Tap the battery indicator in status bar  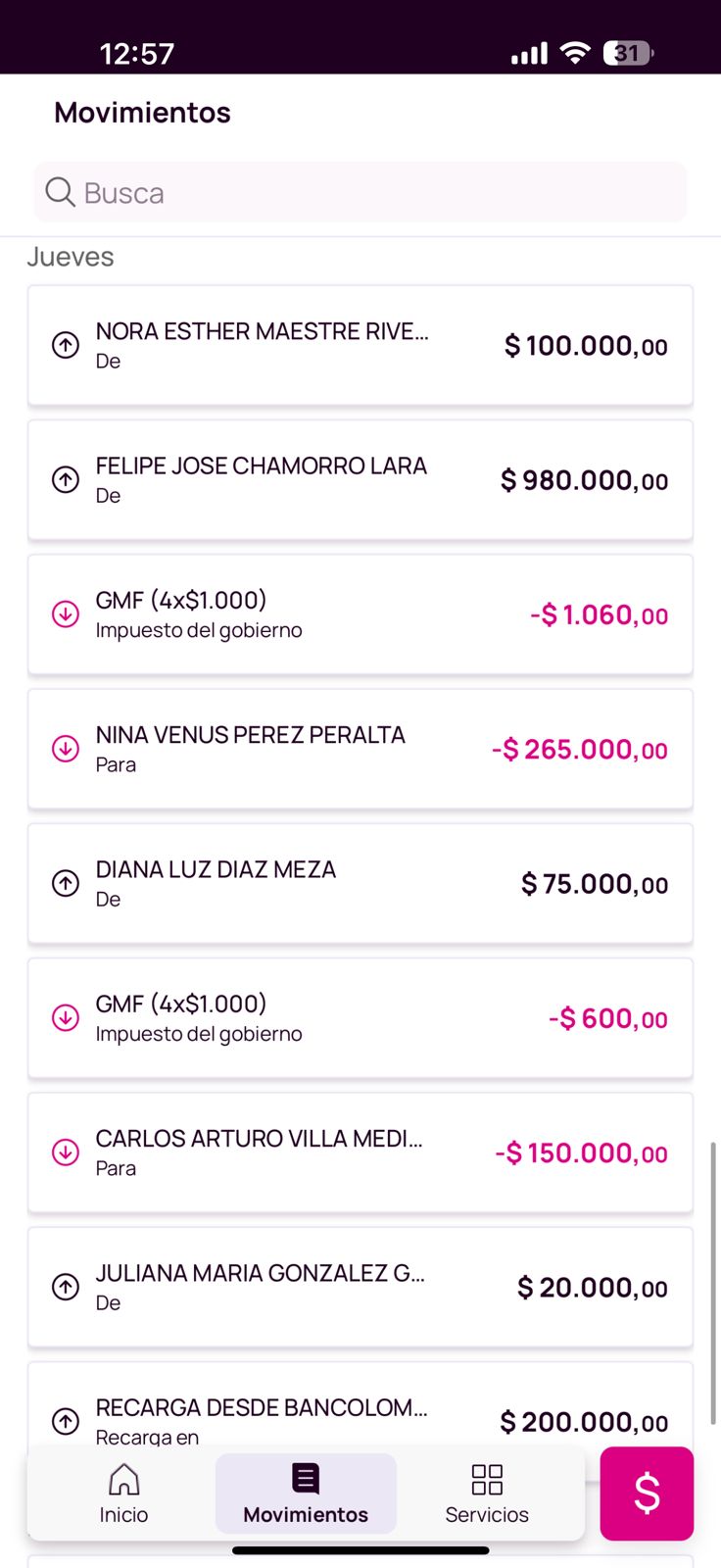(x=628, y=53)
